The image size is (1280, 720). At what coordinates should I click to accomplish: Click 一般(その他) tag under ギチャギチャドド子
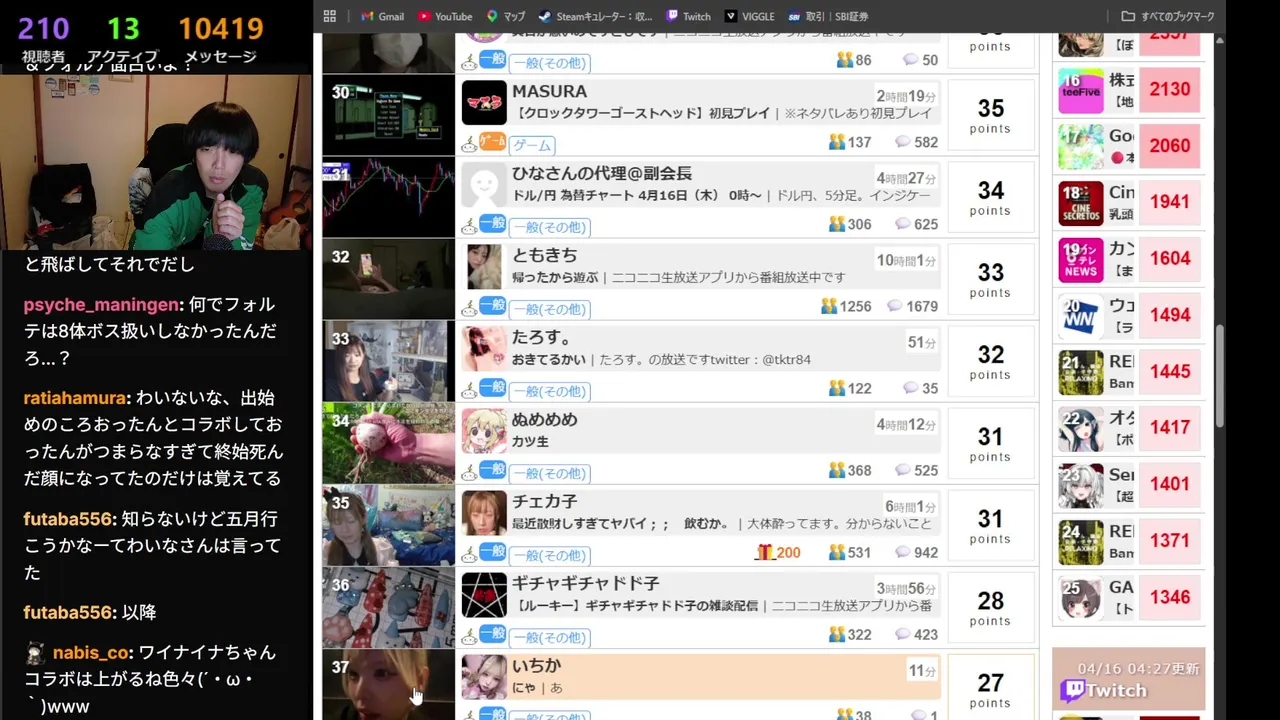550,637
